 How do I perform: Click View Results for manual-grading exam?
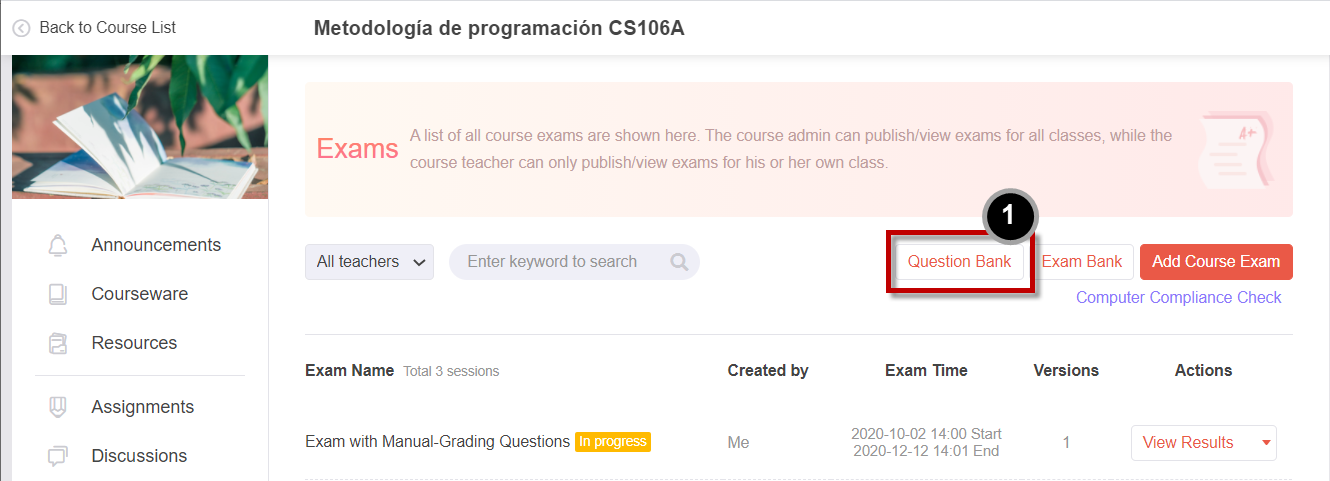point(1188,443)
